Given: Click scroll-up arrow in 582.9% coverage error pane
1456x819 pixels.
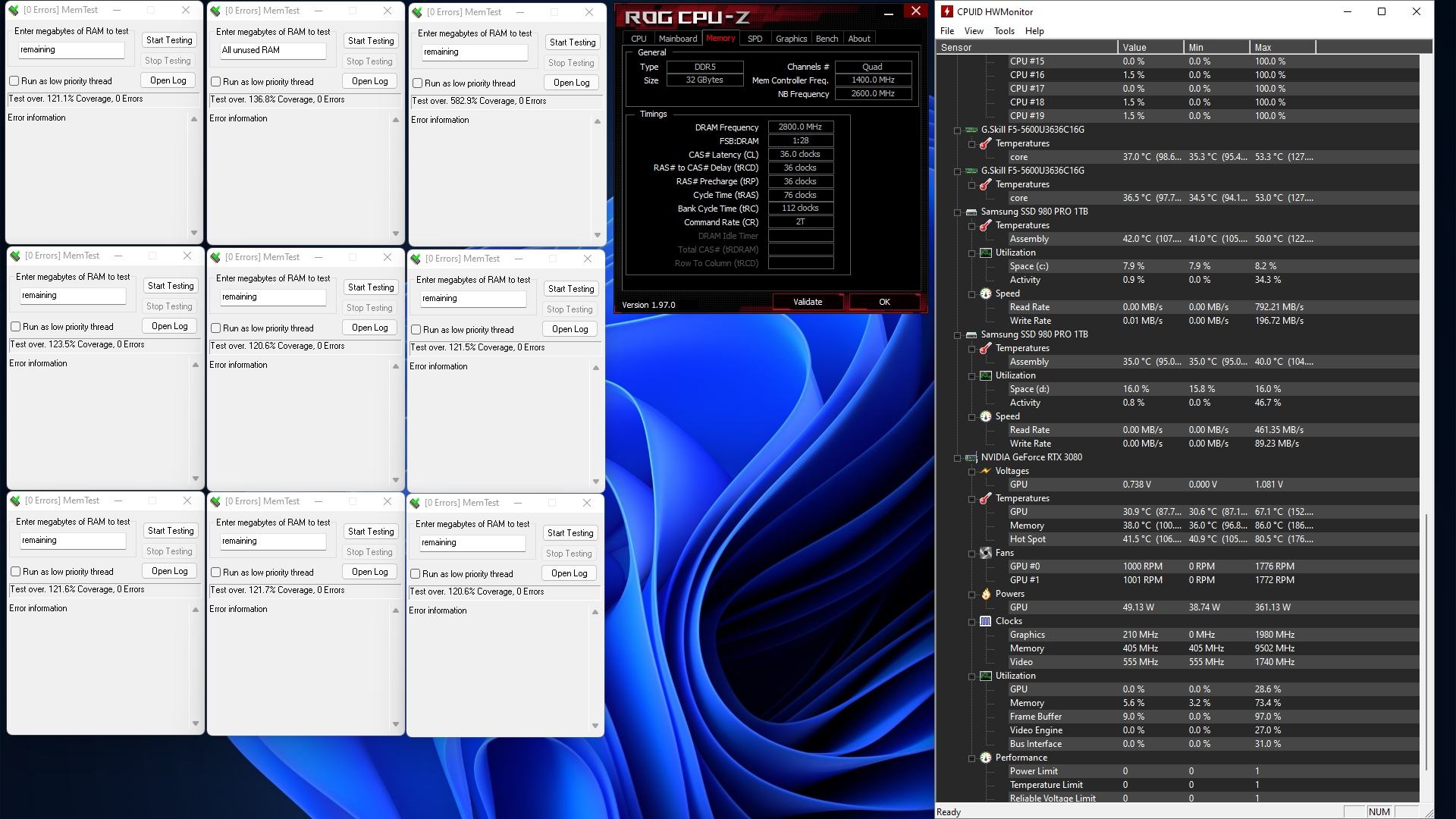Looking at the screenshot, I should tap(598, 121).
